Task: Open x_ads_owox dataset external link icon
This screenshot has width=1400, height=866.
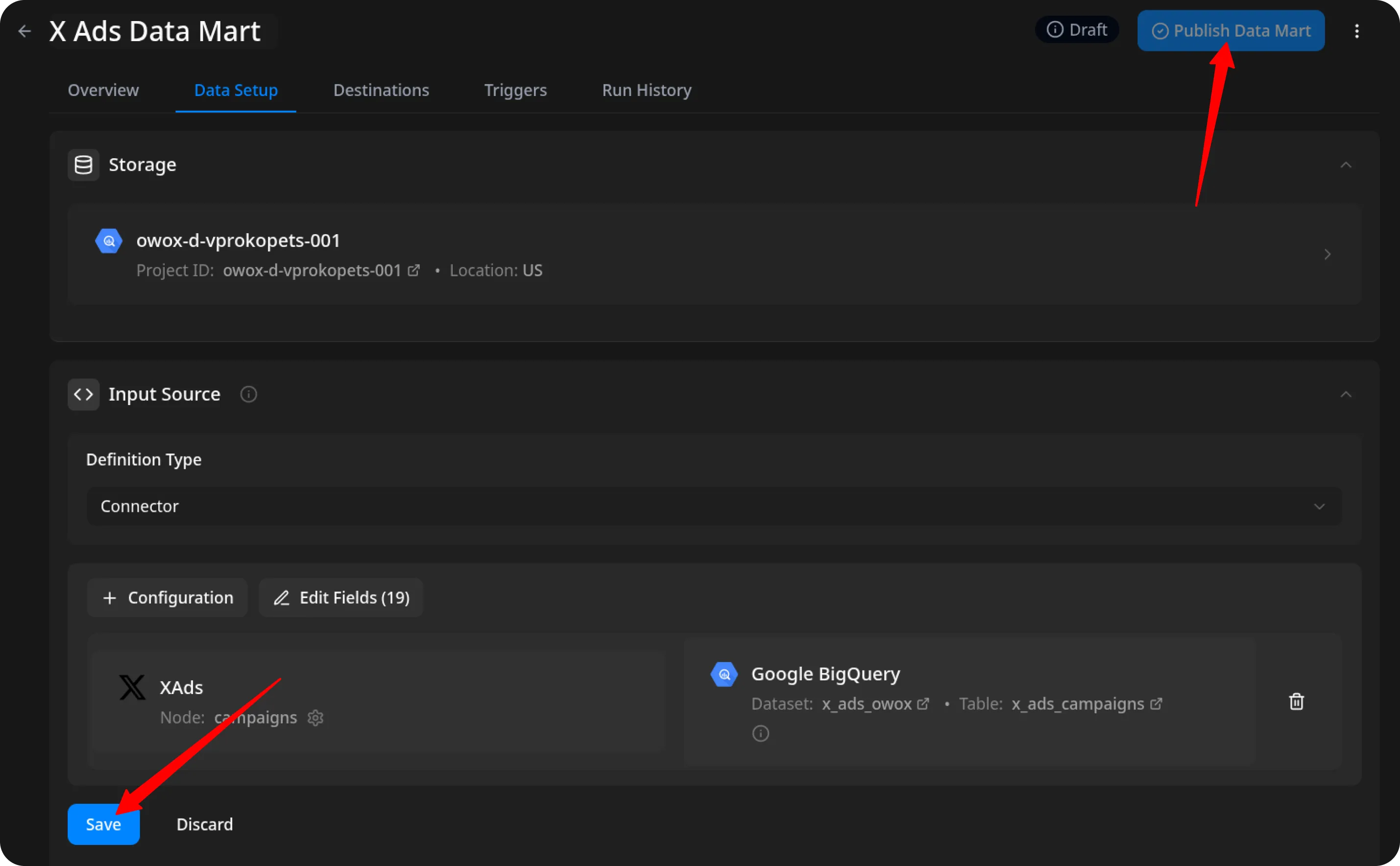Action: [923, 704]
